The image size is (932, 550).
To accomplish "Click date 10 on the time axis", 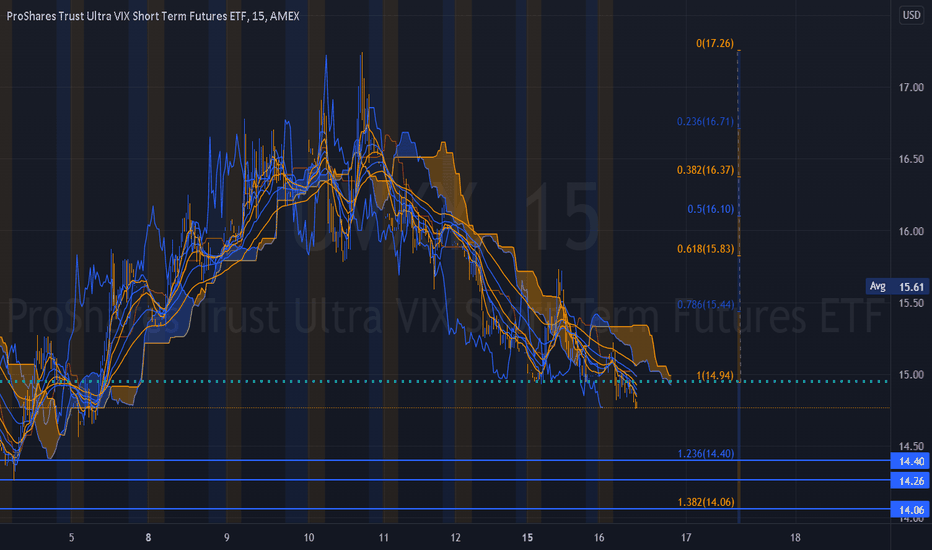I will pos(309,538).
